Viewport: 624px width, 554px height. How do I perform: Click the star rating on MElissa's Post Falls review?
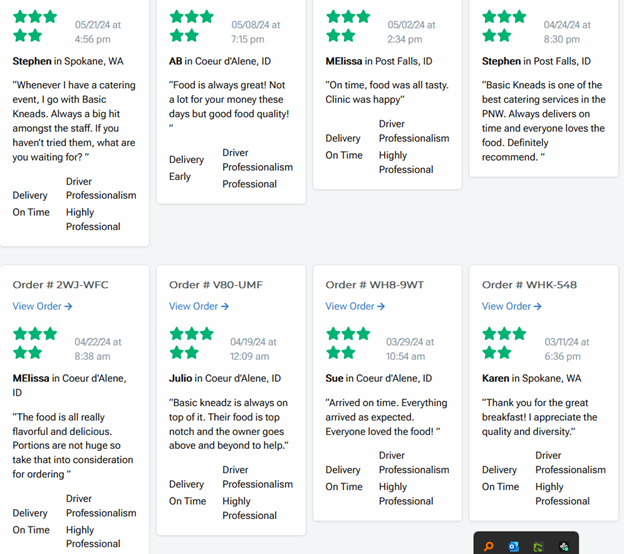pos(347,26)
